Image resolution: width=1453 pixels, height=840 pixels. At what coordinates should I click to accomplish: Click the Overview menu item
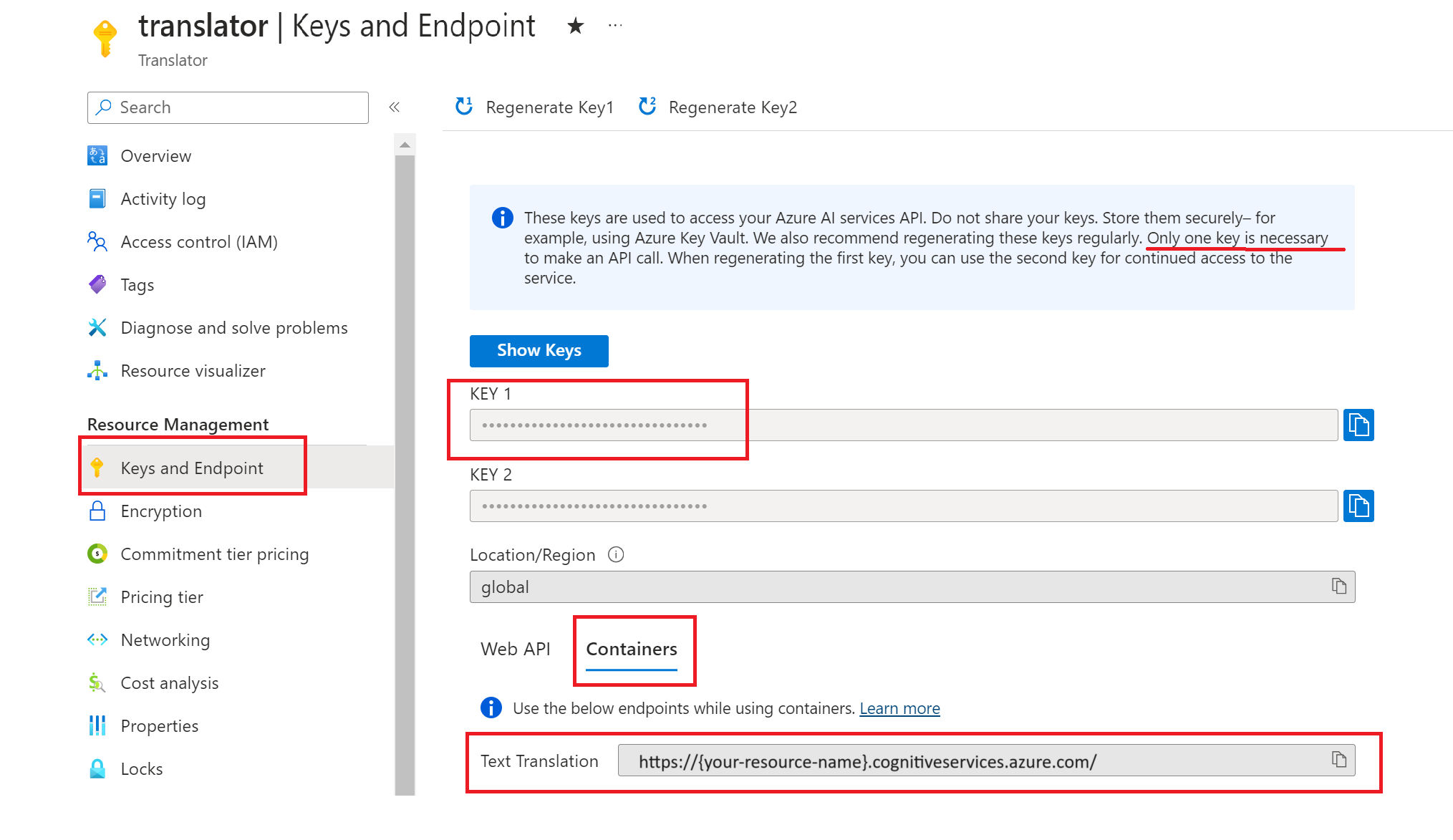pos(156,156)
